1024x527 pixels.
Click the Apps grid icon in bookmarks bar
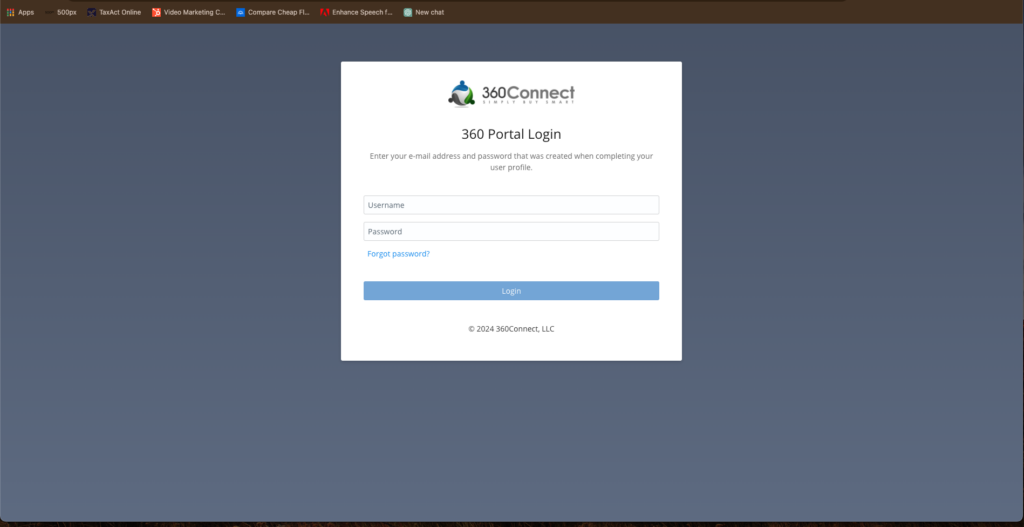[x=10, y=12]
